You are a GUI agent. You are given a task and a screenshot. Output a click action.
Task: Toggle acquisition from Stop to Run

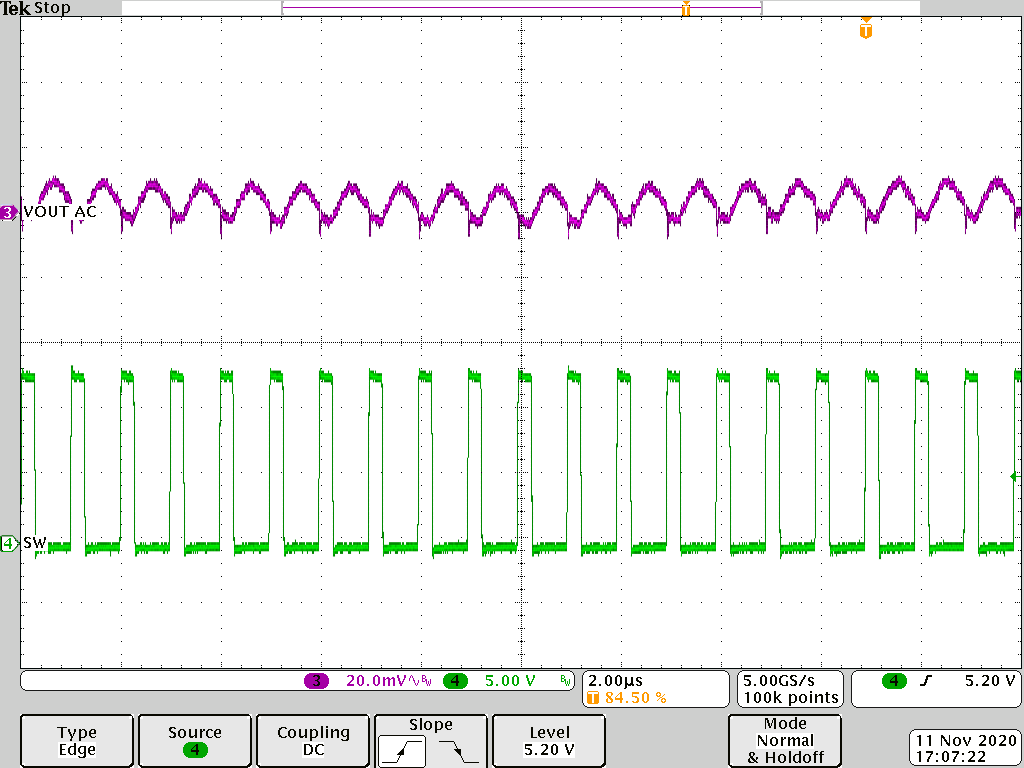point(53,9)
